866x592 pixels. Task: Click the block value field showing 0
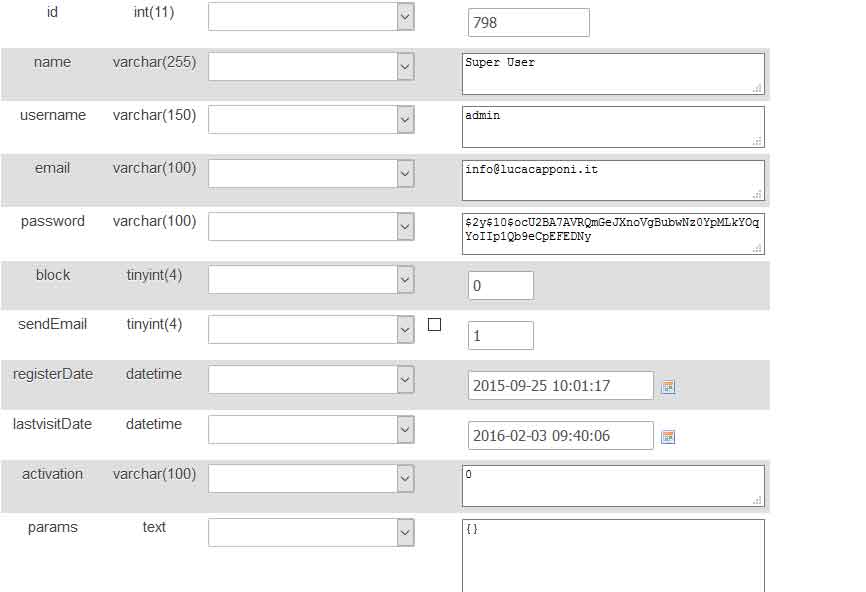point(500,286)
